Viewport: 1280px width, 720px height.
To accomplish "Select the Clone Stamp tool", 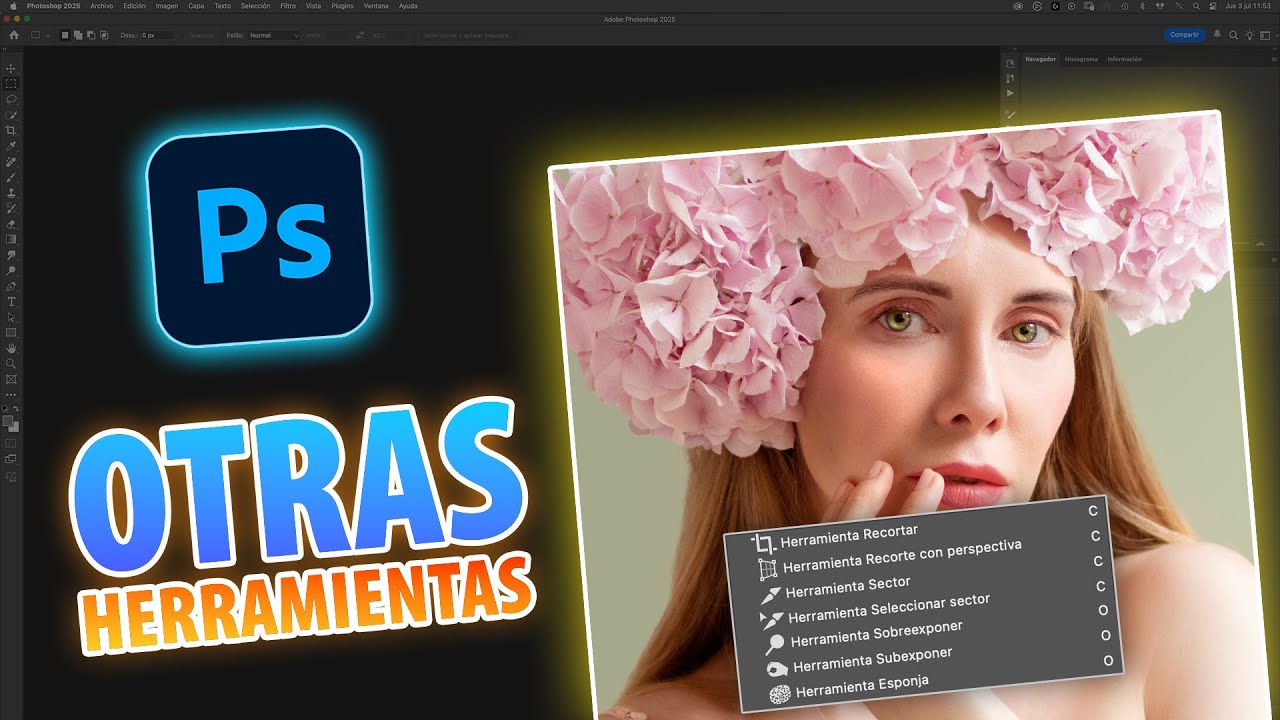I will click(12, 193).
